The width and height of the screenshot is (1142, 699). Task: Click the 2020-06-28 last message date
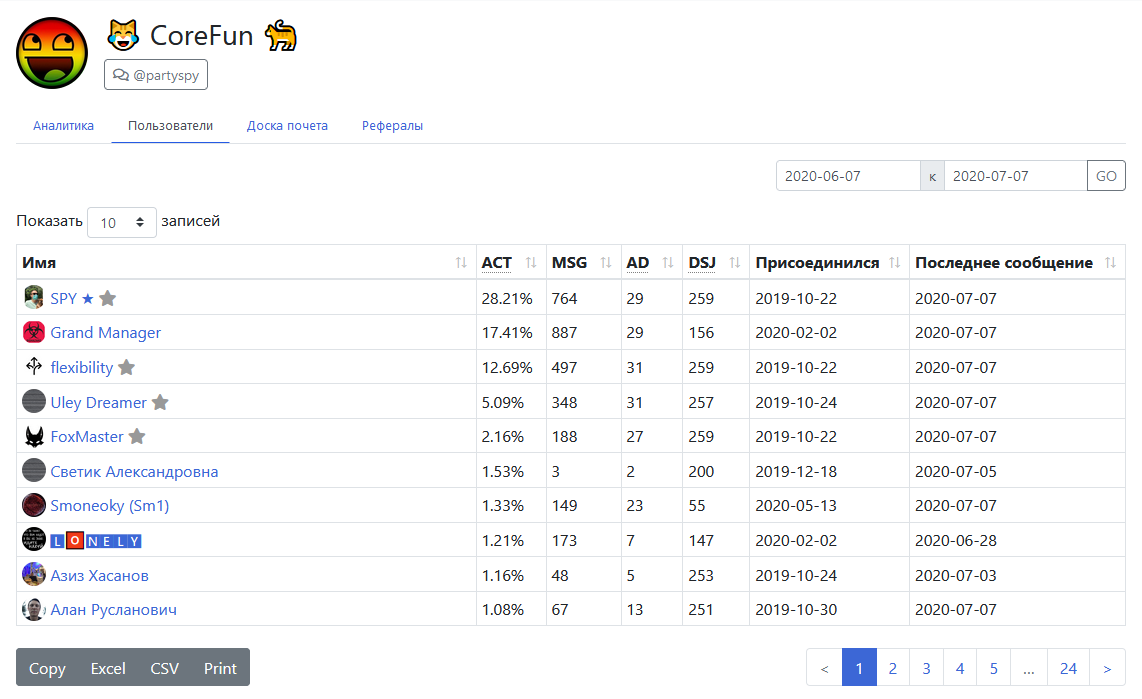956,541
